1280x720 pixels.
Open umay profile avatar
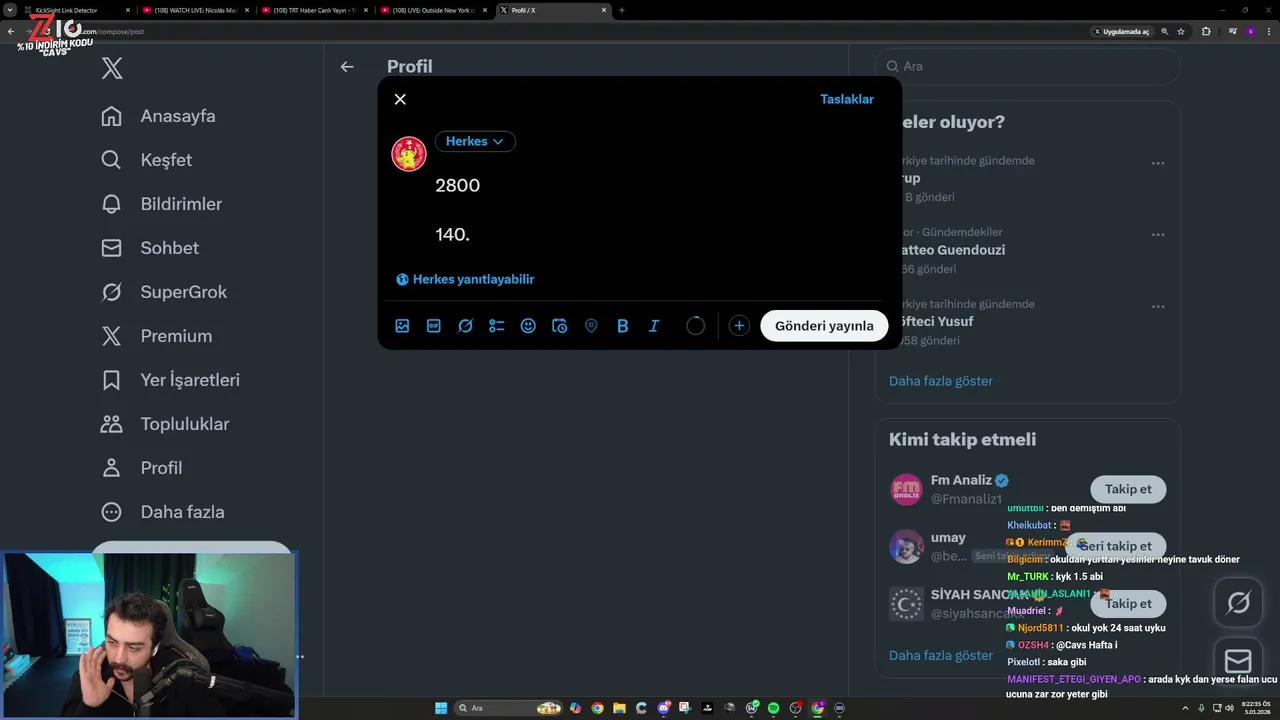[907, 547]
